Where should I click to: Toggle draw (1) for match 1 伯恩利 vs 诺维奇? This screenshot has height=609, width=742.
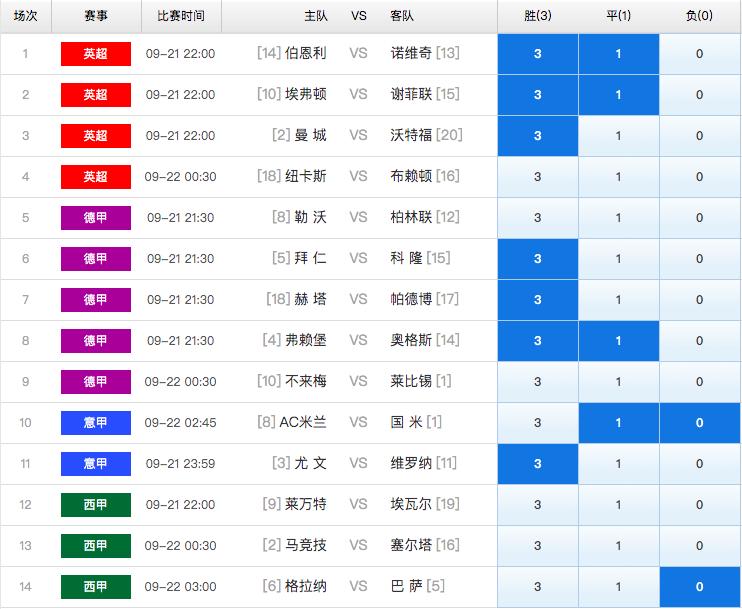point(618,54)
